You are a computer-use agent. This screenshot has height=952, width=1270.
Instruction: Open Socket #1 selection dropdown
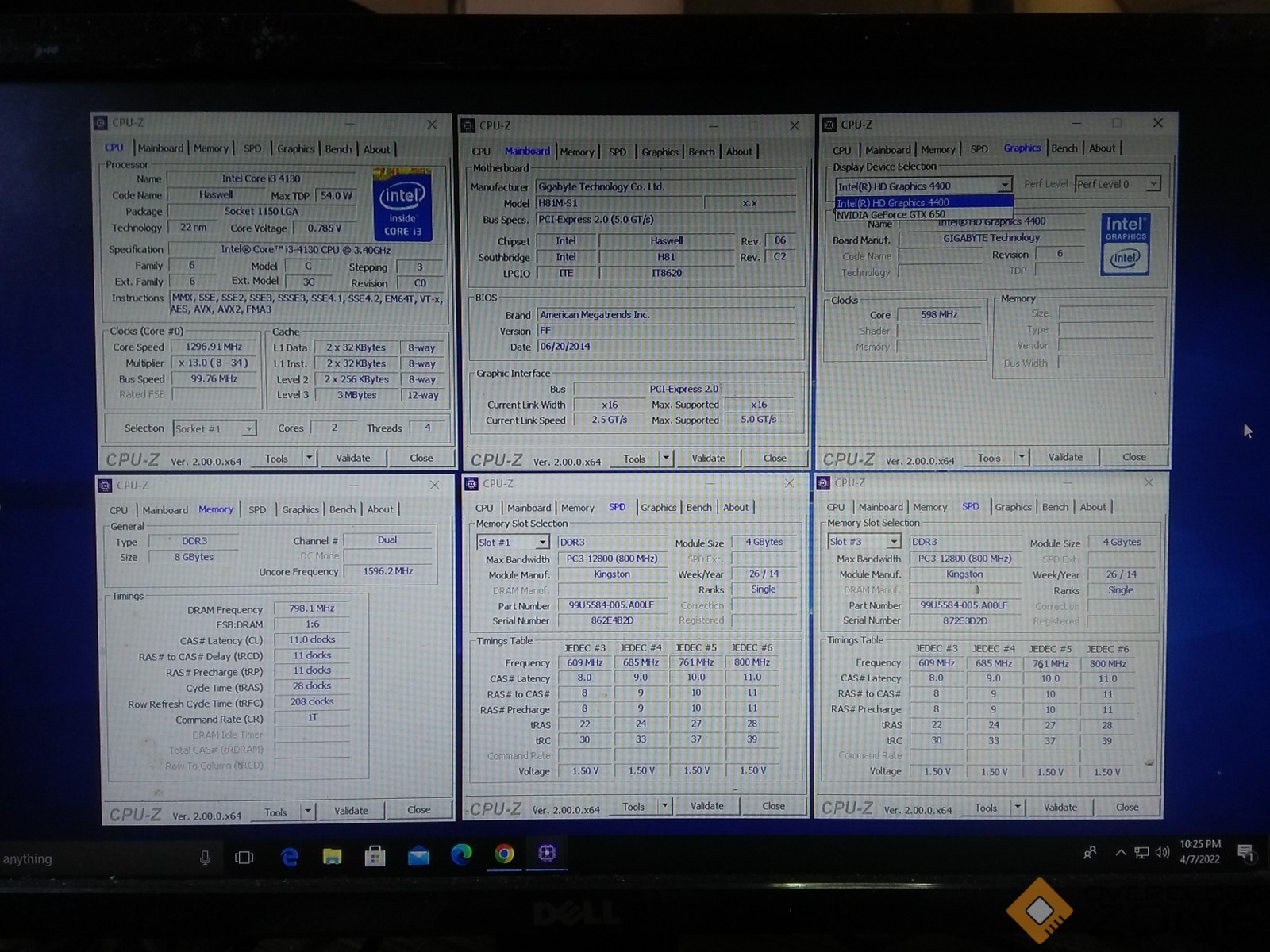pyautogui.click(x=214, y=428)
